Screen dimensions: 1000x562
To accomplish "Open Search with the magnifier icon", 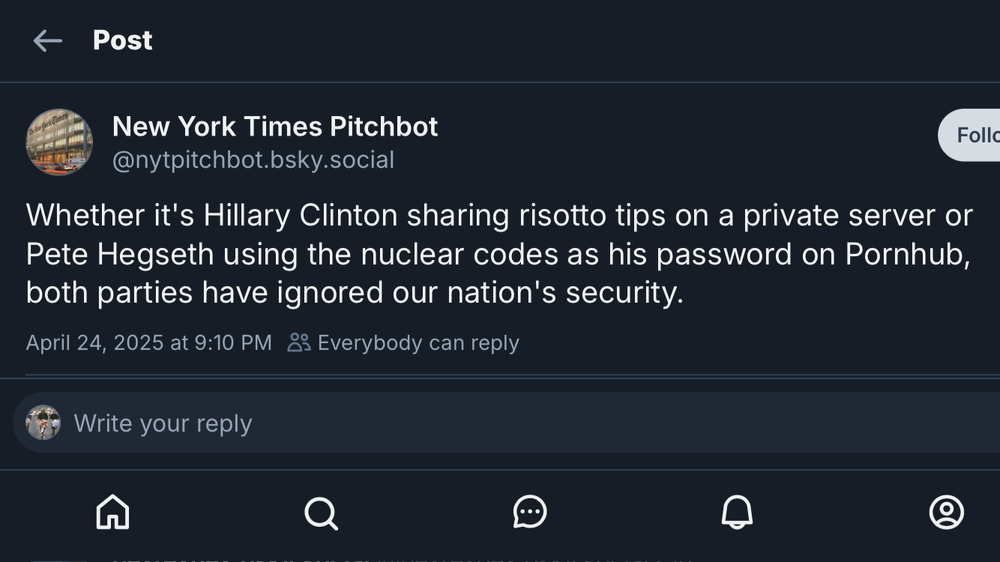I will (321, 512).
